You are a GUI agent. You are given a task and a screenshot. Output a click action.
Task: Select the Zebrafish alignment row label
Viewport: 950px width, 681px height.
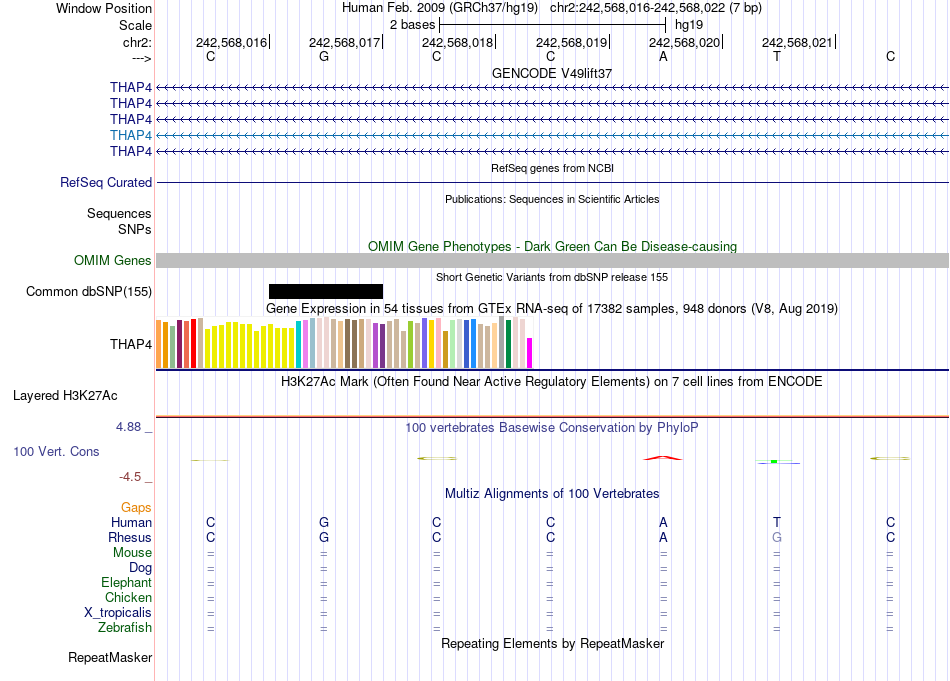pos(125,628)
